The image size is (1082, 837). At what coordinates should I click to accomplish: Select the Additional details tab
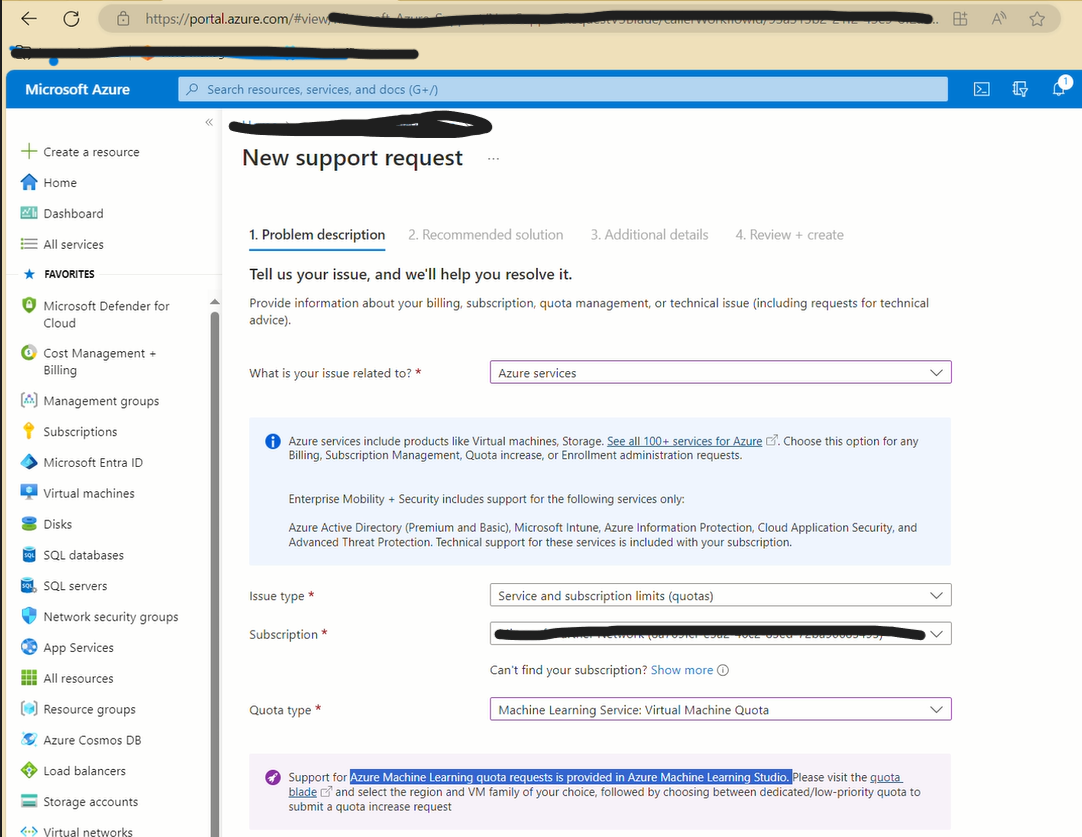tap(649, 235)
